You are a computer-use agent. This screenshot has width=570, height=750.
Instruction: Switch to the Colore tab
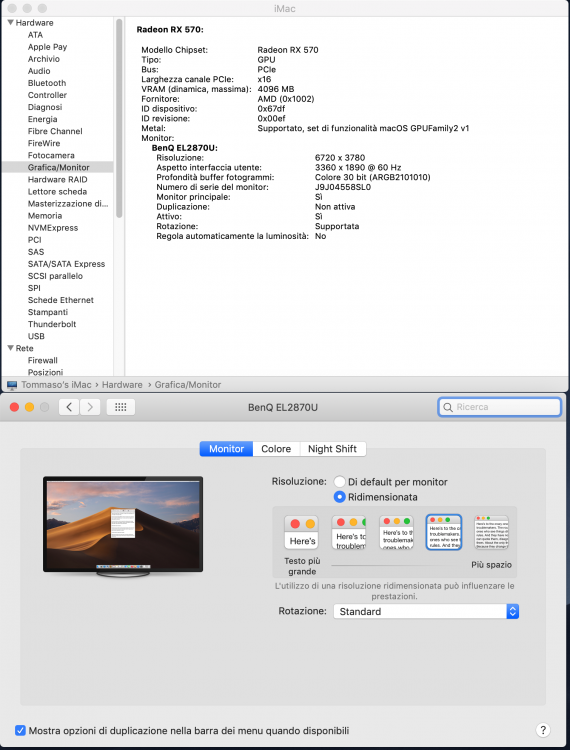(276, 449)
